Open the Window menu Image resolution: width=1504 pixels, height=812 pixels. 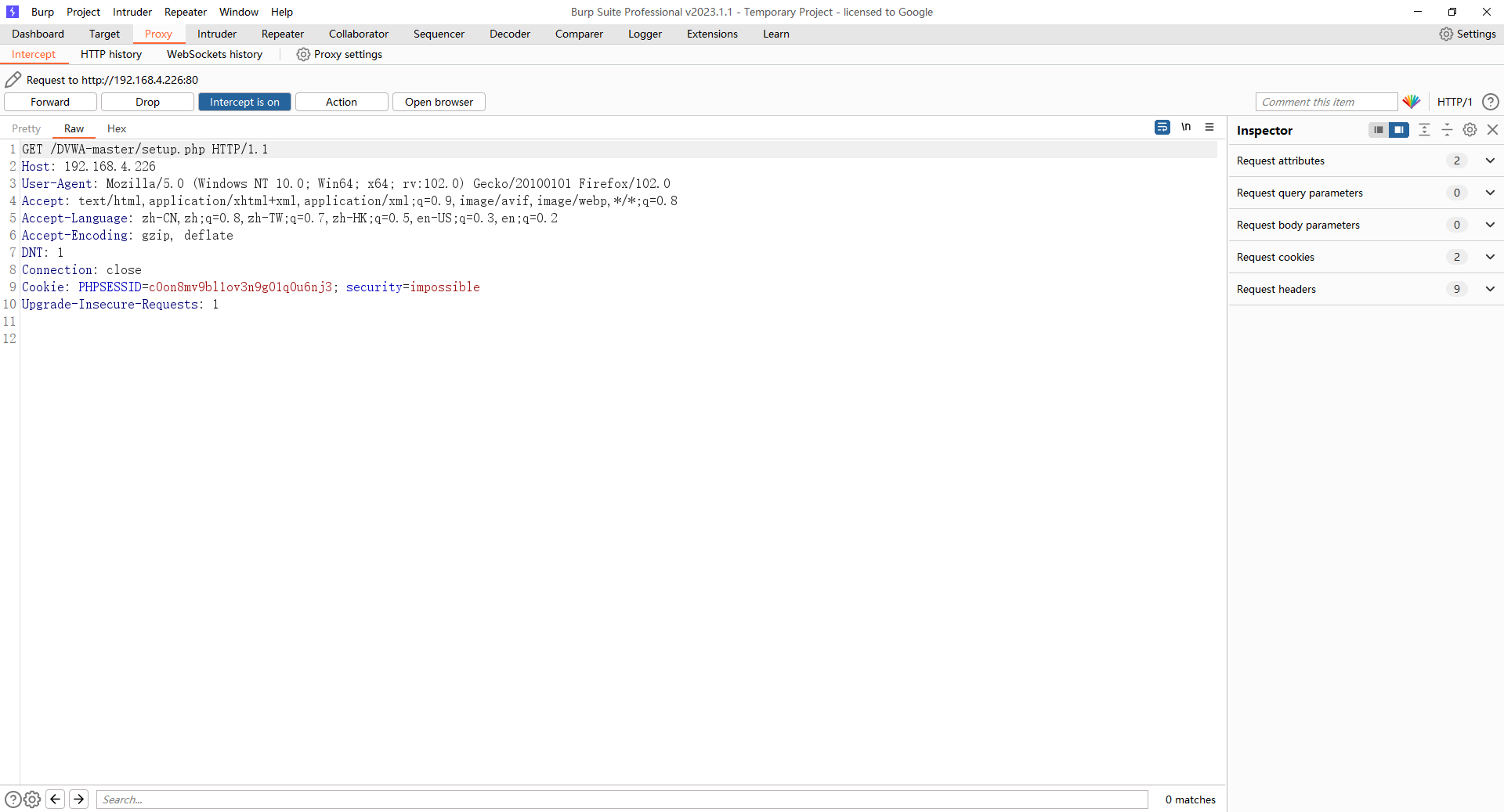pyautogui.click(x=239, y=12)
